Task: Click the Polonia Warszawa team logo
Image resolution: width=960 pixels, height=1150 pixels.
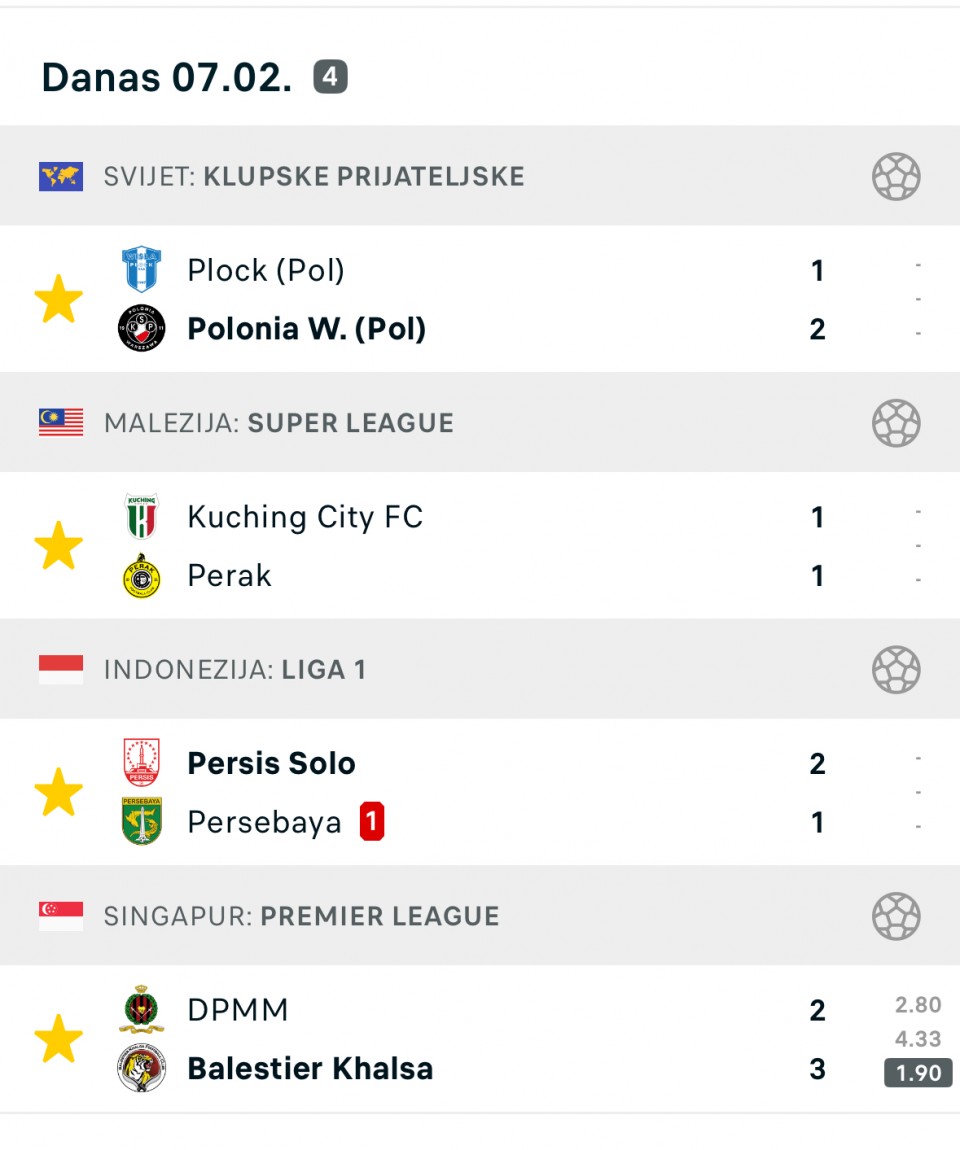Action: (x=141, y=329)
